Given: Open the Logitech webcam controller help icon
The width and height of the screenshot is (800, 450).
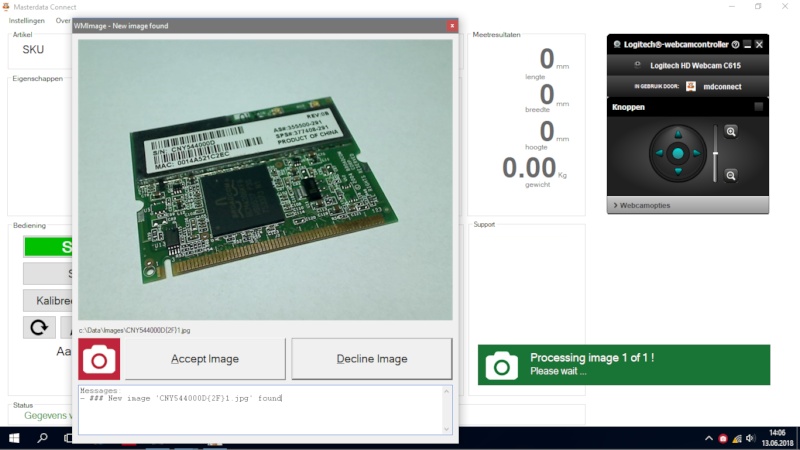Looking at the screenshot, I should (735, 45).
